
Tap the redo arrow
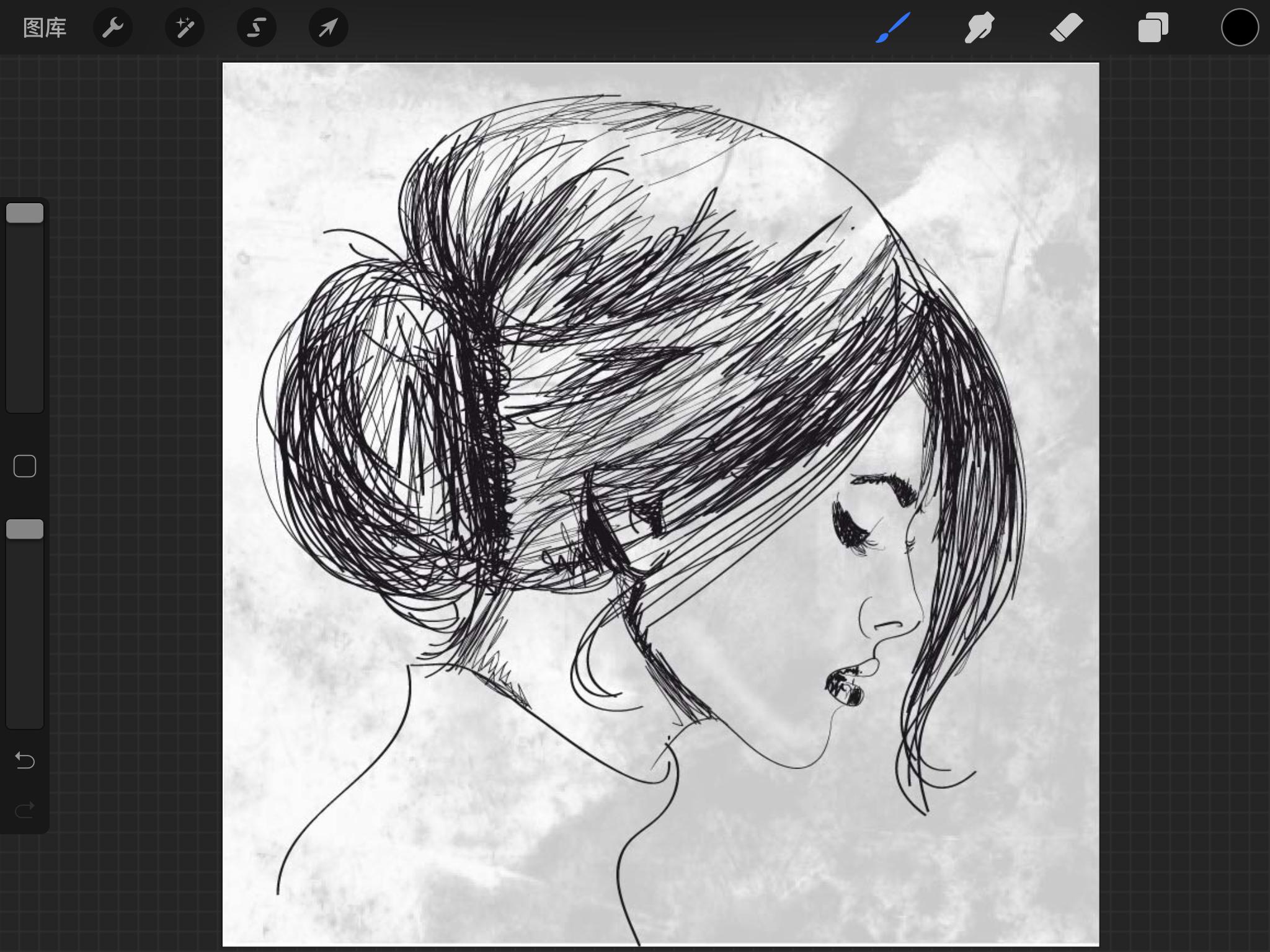(x=25, y=809)
